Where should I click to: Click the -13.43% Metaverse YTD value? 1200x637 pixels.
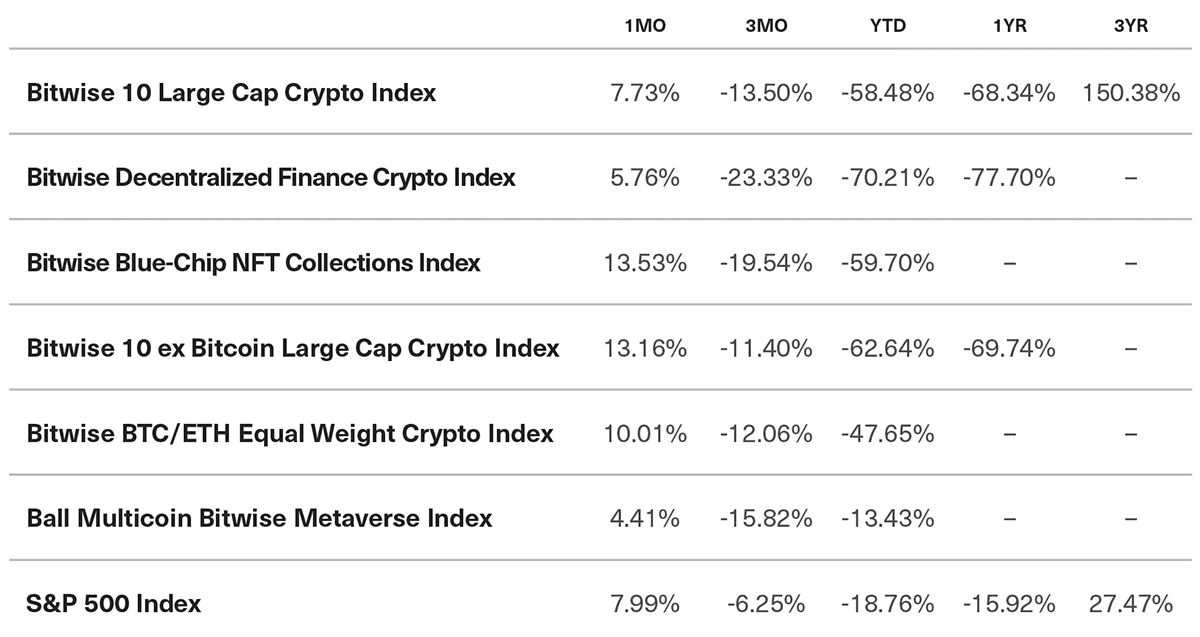(888, 518)
